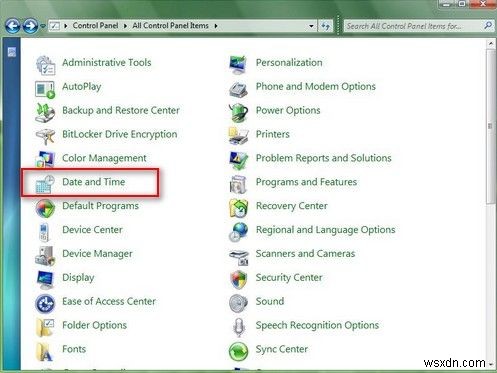Expand arrow after All Control Panel Items
This screenshot has height=373, width=497.
pyautogui.click(x=216, y=26)
